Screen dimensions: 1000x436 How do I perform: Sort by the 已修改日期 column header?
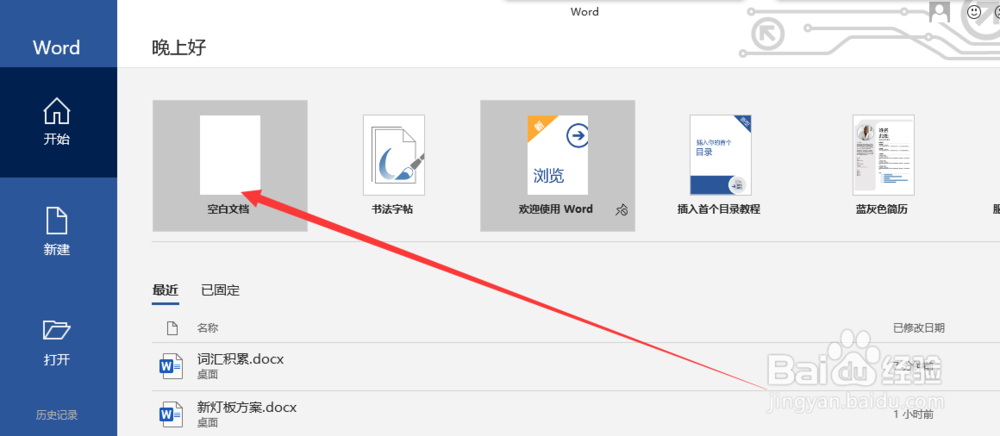(x=919, y=328)
